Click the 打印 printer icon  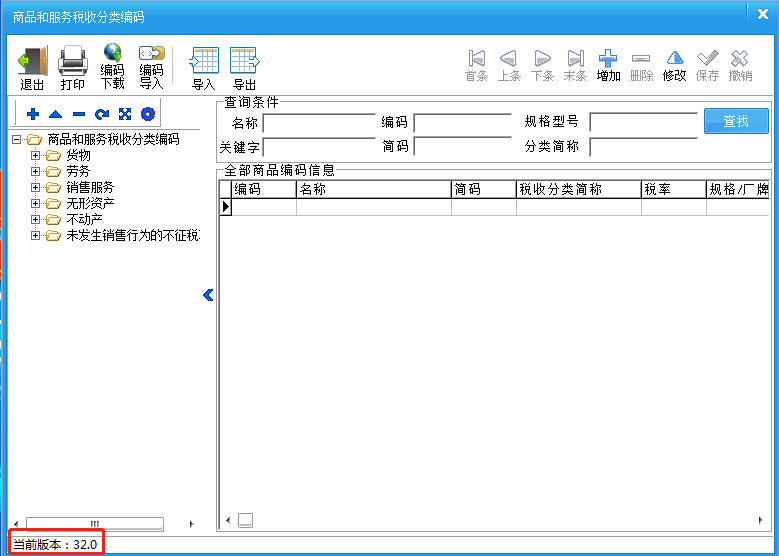tap(73, 61)
